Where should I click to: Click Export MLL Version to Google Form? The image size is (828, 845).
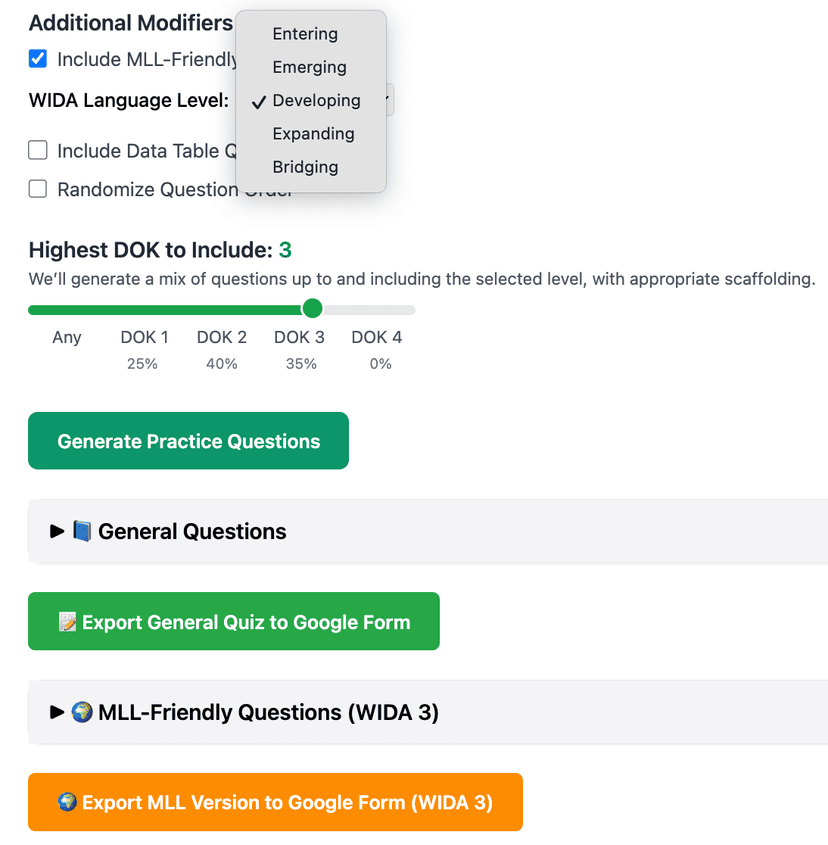pos(275,802)
